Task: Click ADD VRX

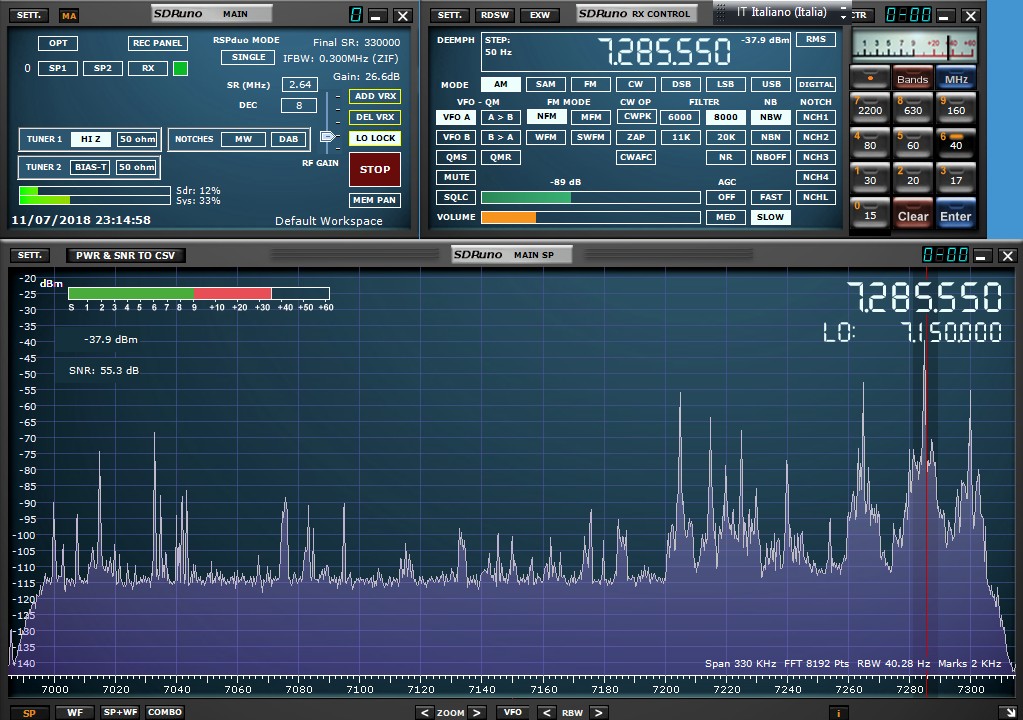Action: tap(375, 96)
